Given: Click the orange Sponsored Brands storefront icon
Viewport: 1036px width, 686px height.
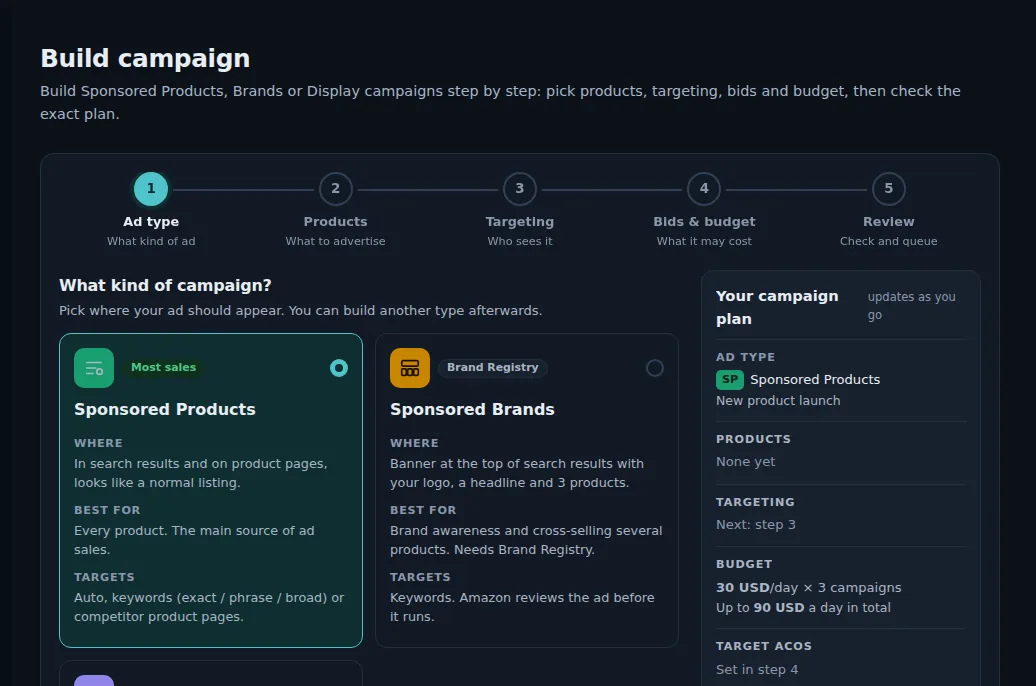Looking at the screenshot, I should (x=410, y=368).
